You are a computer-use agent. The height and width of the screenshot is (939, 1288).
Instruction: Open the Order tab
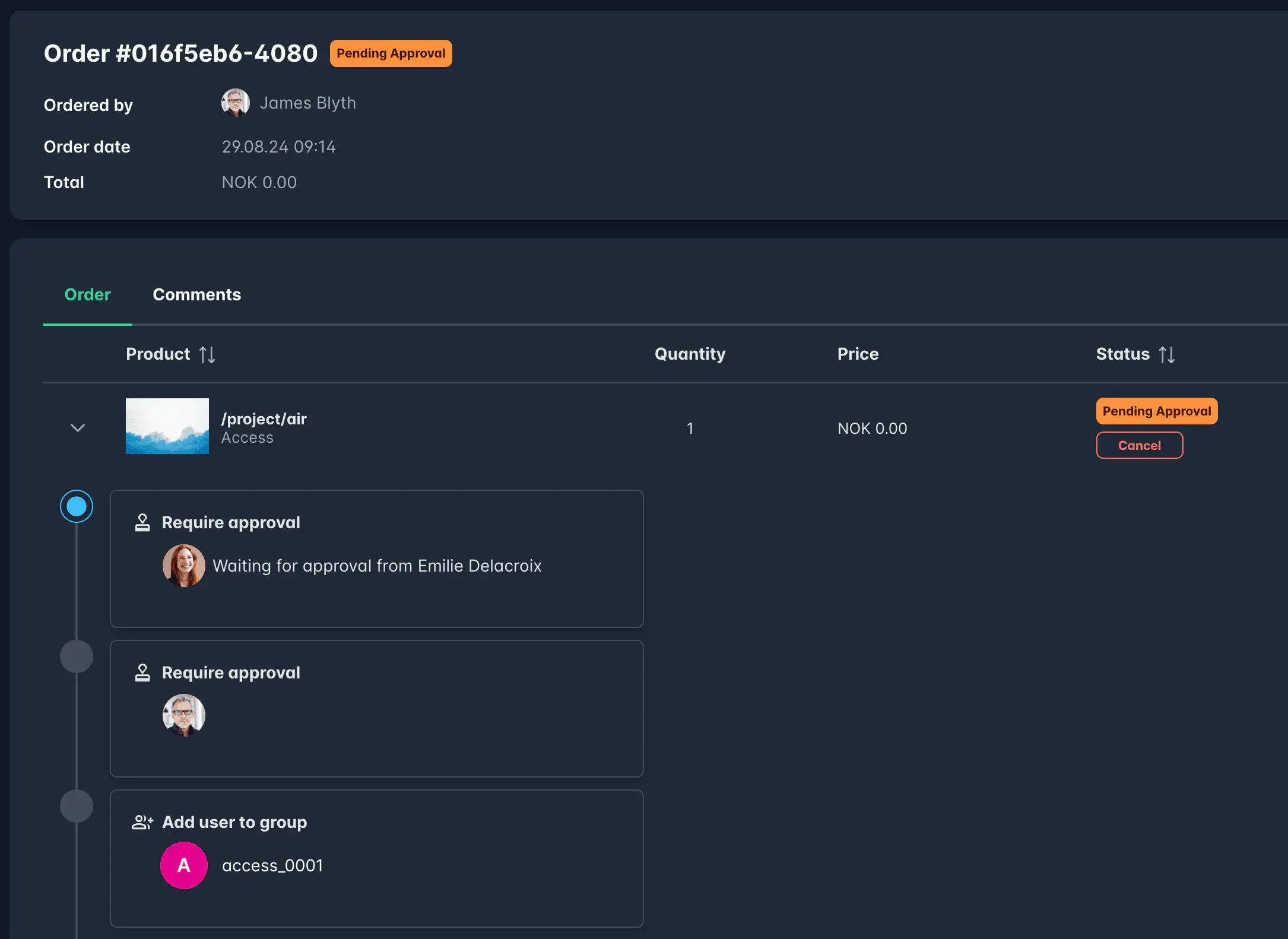click(87, 294)
